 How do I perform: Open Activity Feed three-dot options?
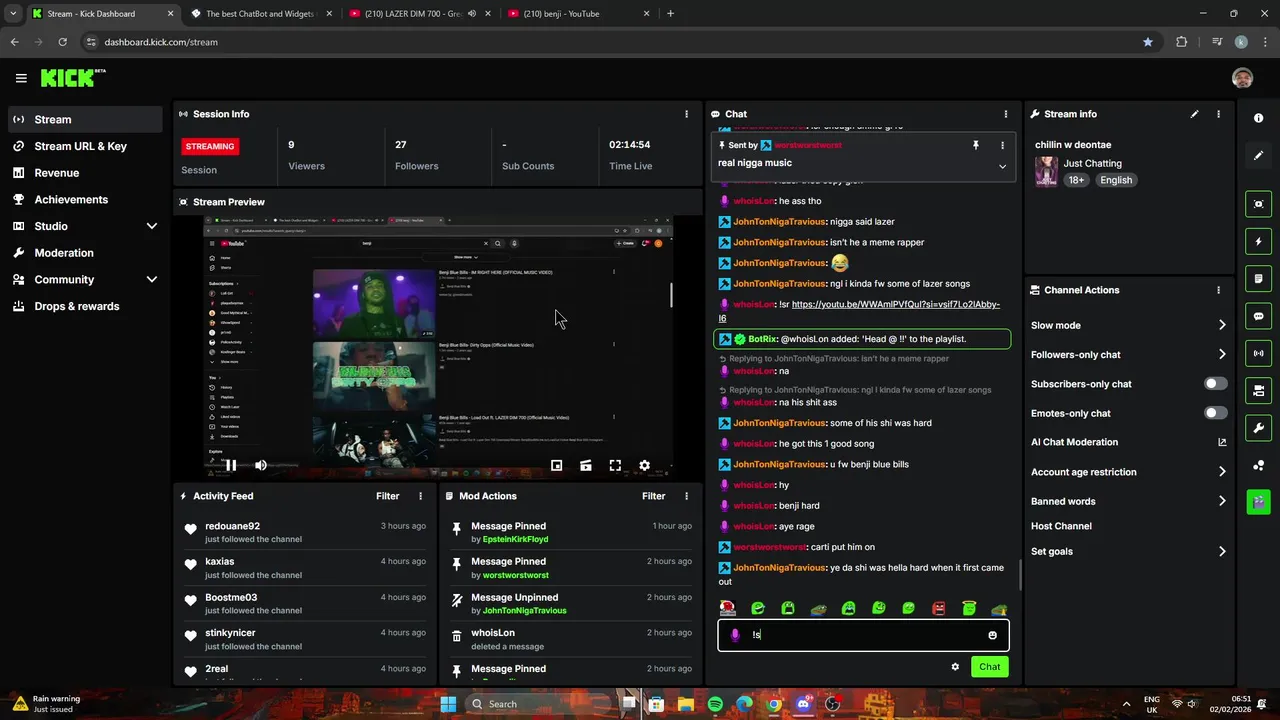point(420,496)
